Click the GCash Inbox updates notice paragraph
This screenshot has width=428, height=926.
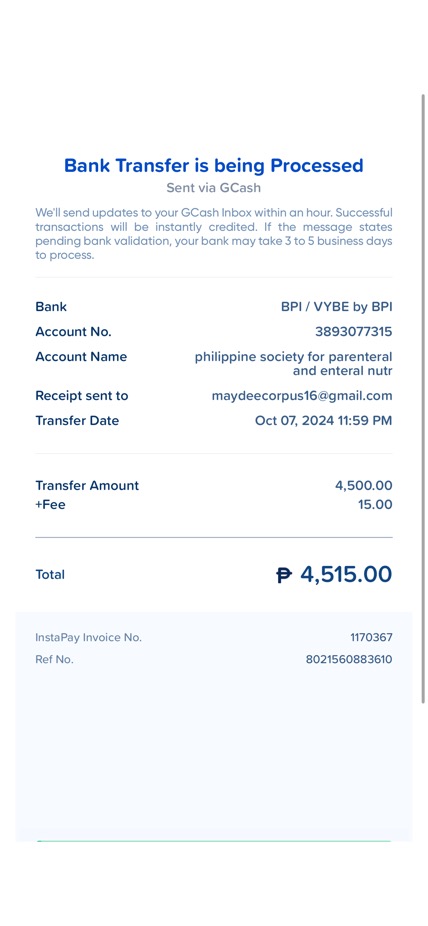[214, 234]
